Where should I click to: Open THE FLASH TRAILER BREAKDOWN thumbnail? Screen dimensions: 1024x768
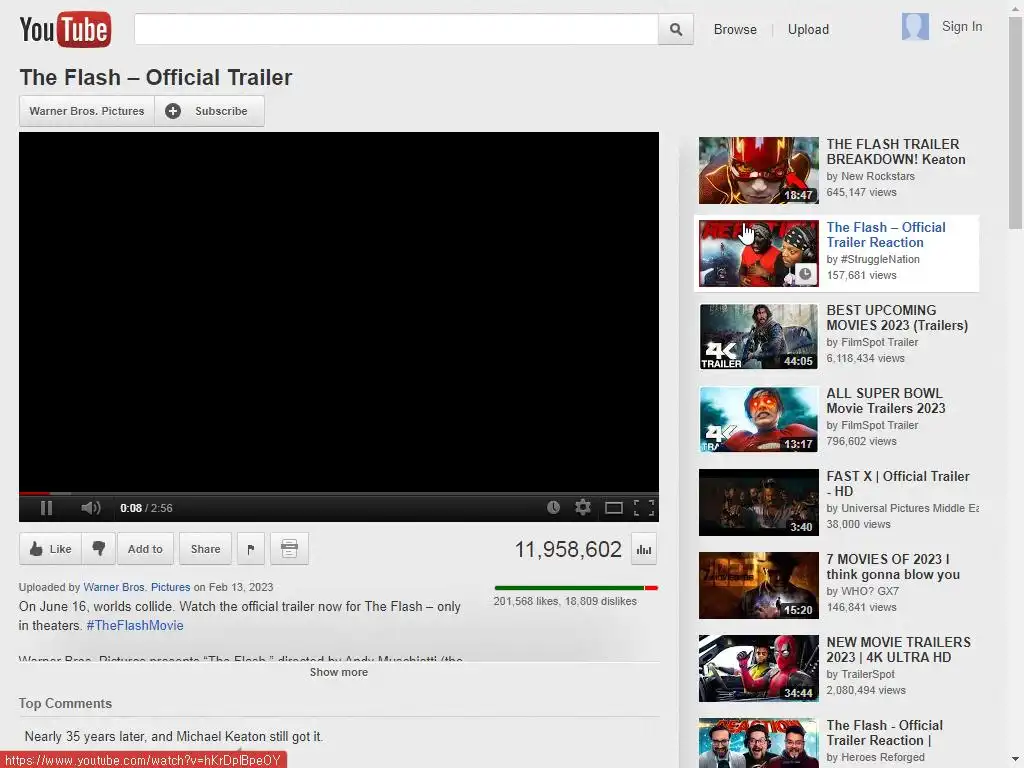(x=758, y=170)
